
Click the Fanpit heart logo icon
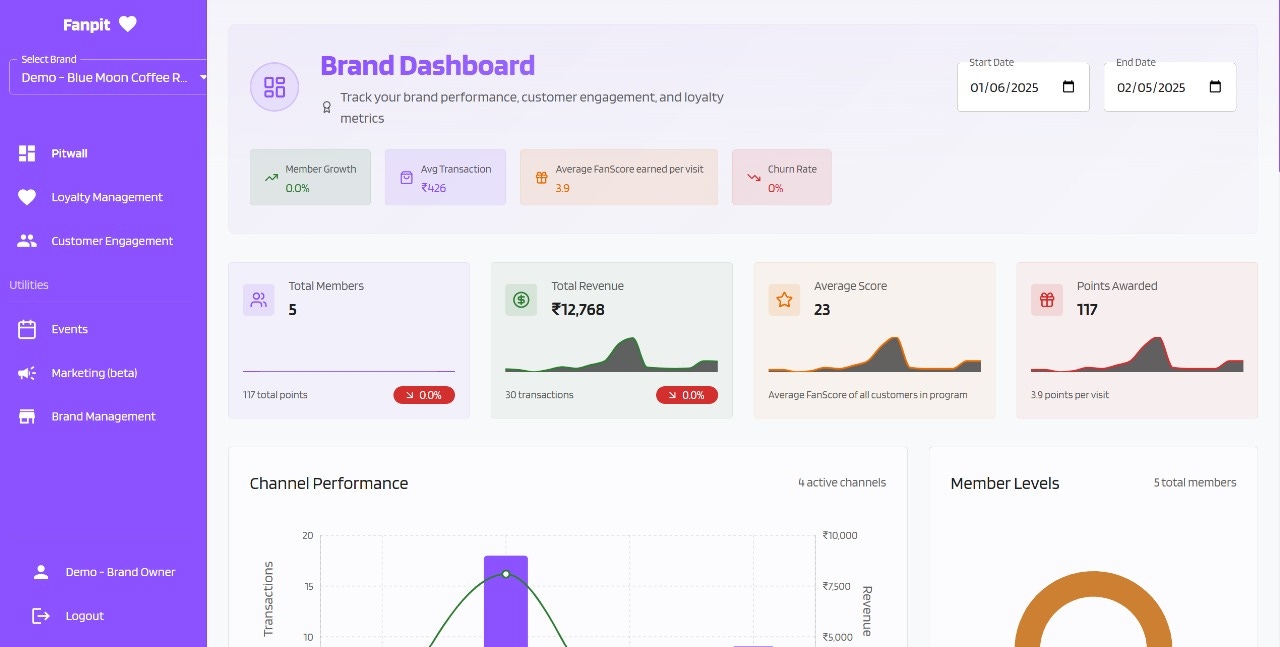click(127, 24)
